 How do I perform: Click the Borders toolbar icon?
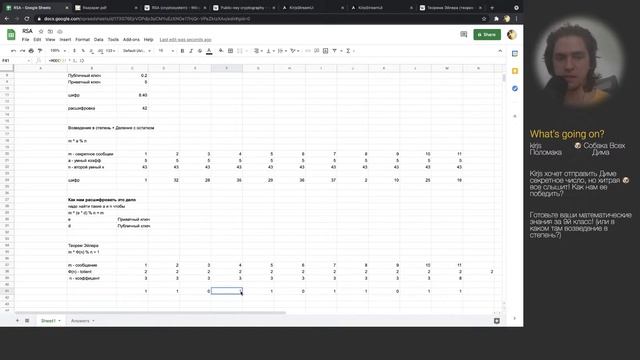(x=230, y=51)
